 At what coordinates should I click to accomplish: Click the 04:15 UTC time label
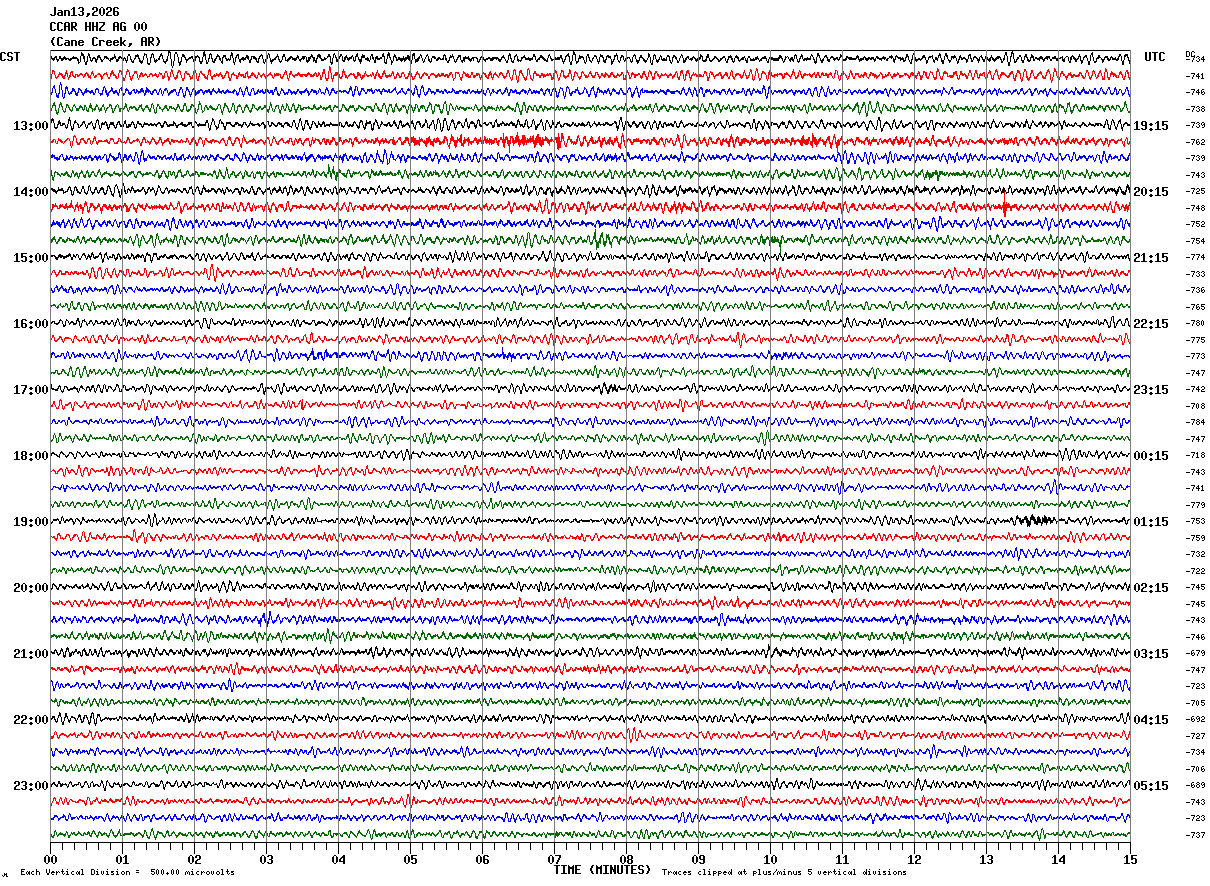(1151, 720)
